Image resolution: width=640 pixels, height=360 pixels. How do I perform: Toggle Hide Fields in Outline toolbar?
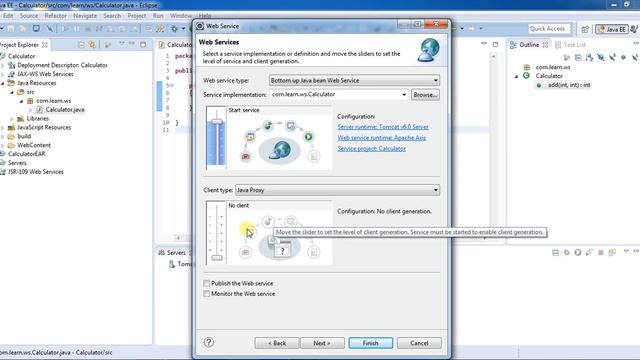tap(601, 58)
